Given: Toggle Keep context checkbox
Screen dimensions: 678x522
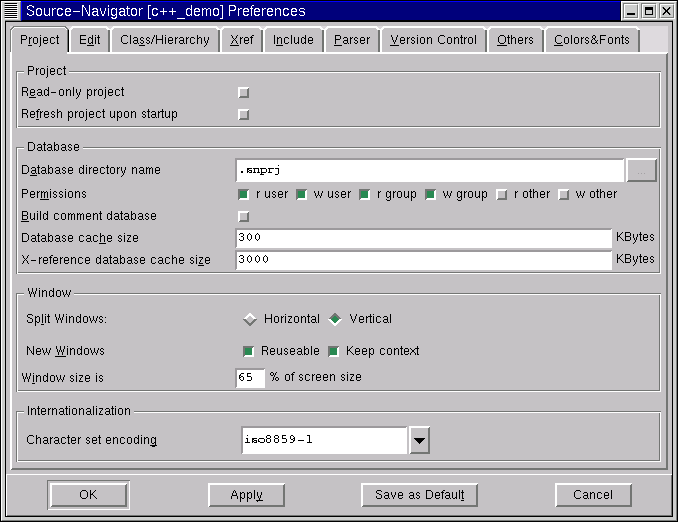Looking at the screenshot, I should [333, 351].
